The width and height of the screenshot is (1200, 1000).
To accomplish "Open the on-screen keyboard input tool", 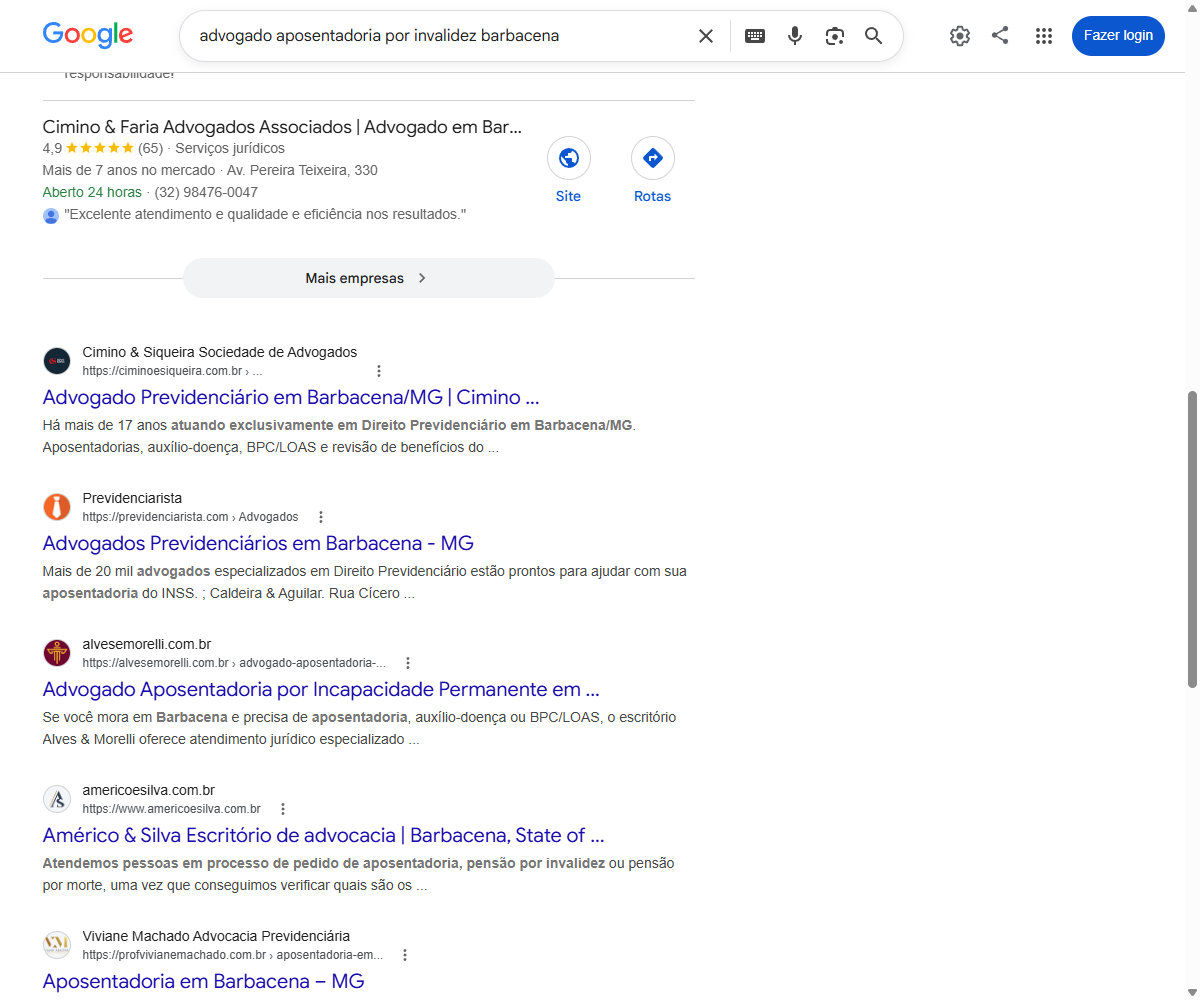I will click(x=755, y=36).
